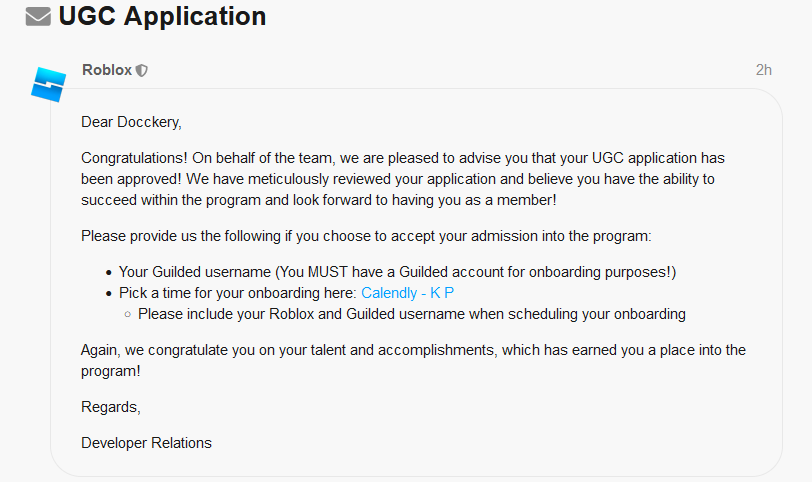Viewport: 812px width, 482px height.
Task: Click the Please provide us the following line
Action: [x=366, y=237]
